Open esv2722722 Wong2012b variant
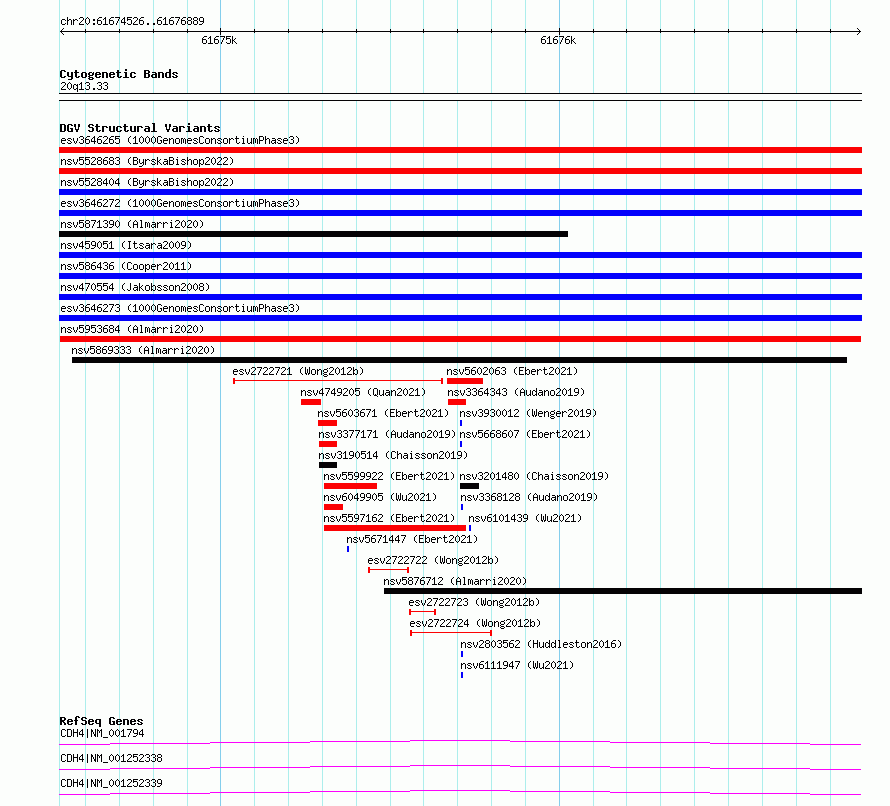 pyautogui.click(x=433, y=560)
